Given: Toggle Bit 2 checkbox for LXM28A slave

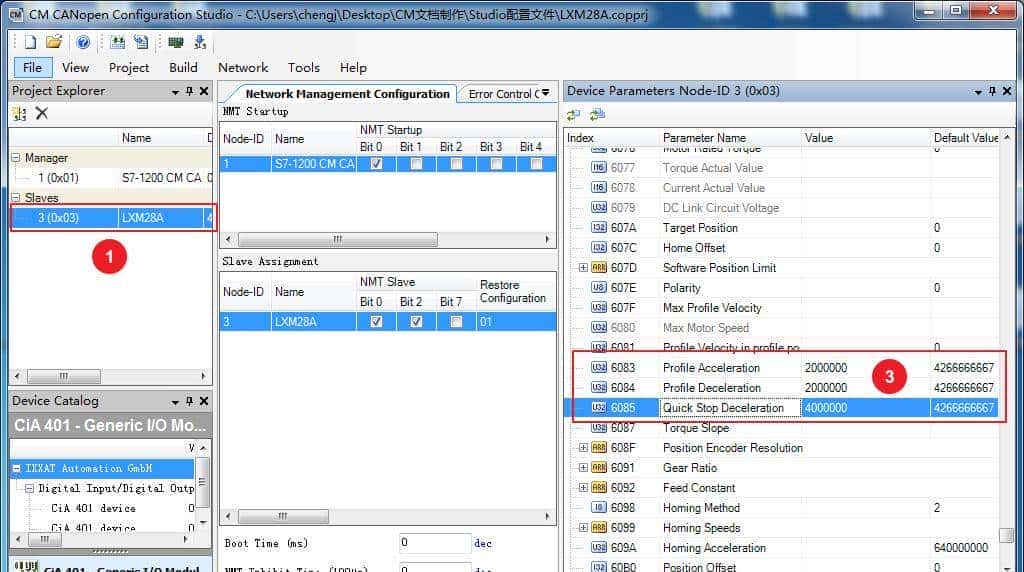Looking at the screenshot, I should pyautogui.click(x=416, y=322).
